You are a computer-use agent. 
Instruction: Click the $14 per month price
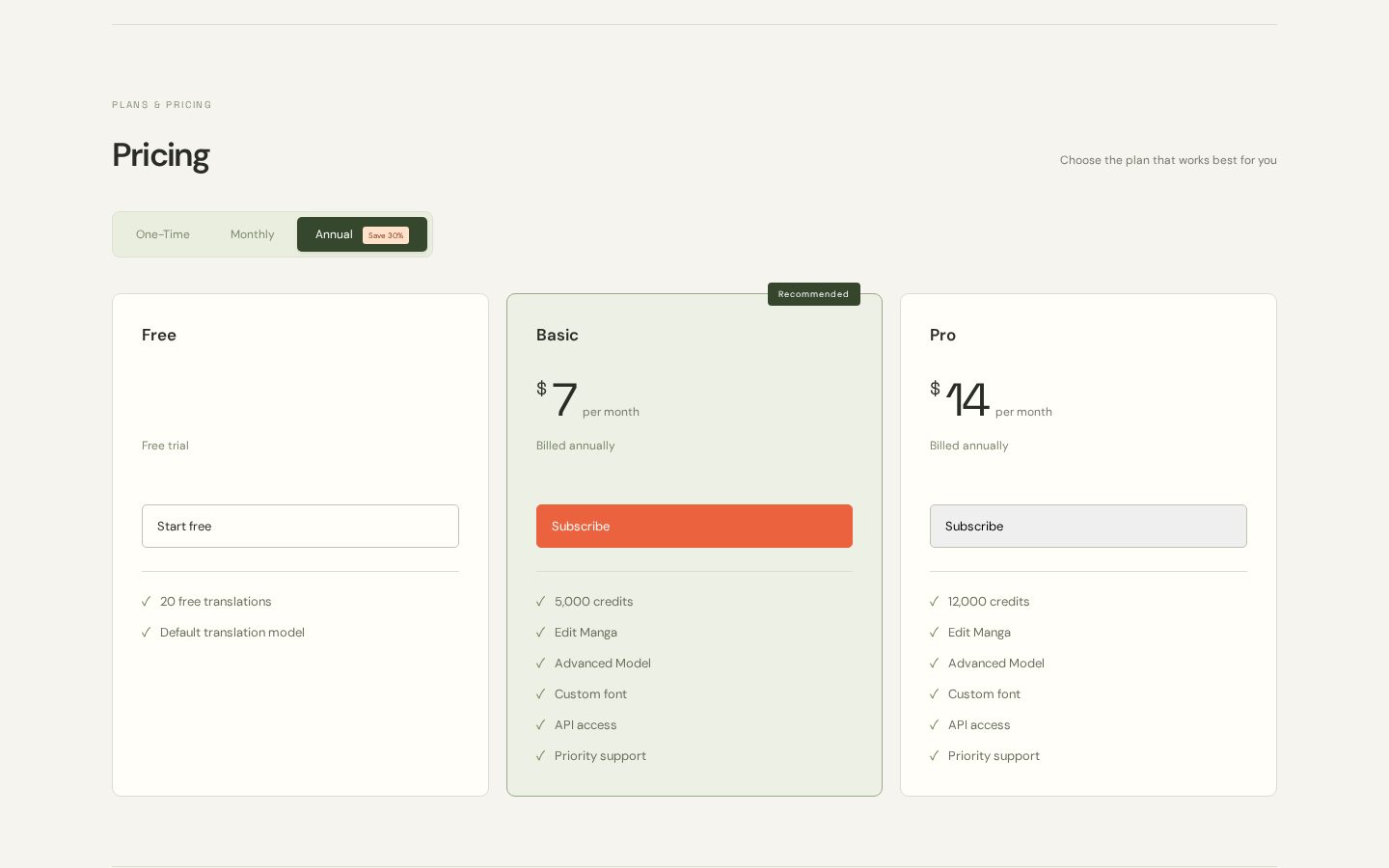[x=991, y=399]
